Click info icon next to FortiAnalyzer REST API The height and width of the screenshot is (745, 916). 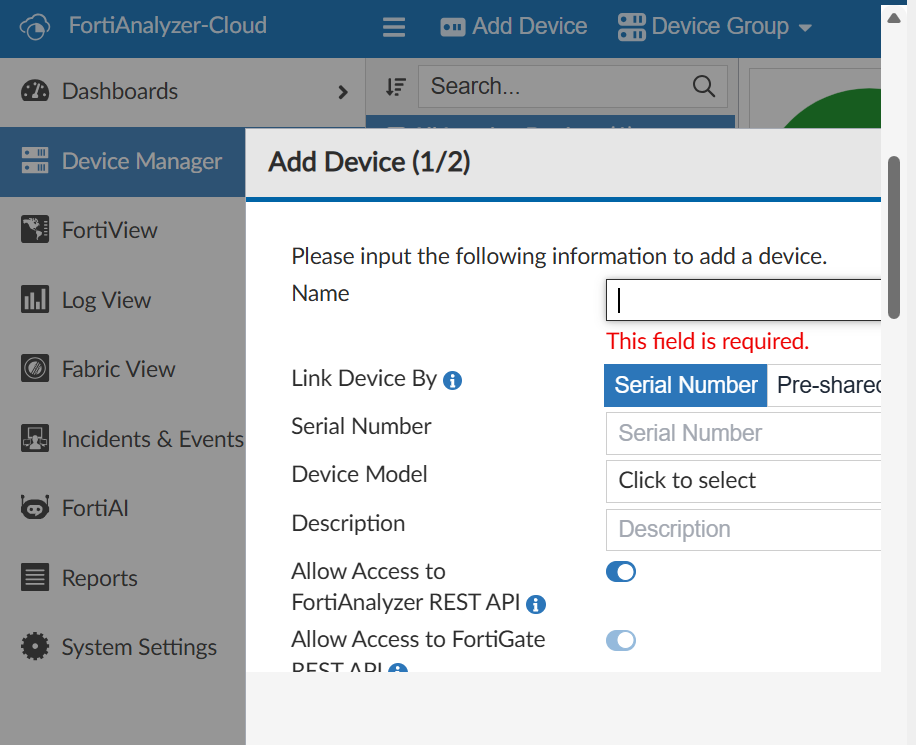tap(536, 604)
